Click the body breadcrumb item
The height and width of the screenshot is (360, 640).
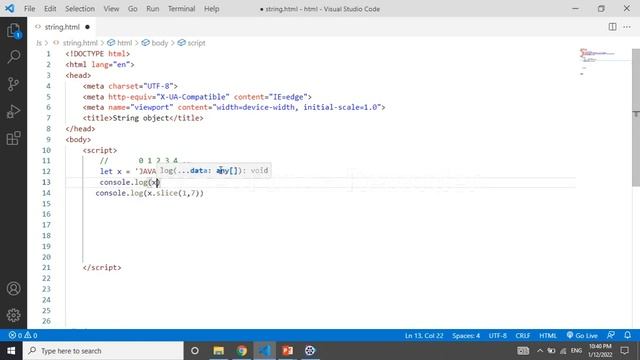[160, 43]
